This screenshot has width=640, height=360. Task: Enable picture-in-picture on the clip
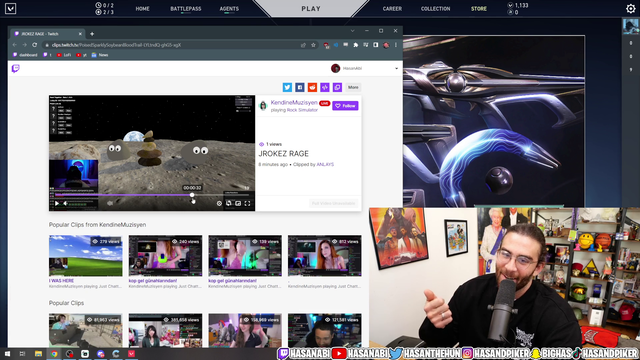pos(238,203)
